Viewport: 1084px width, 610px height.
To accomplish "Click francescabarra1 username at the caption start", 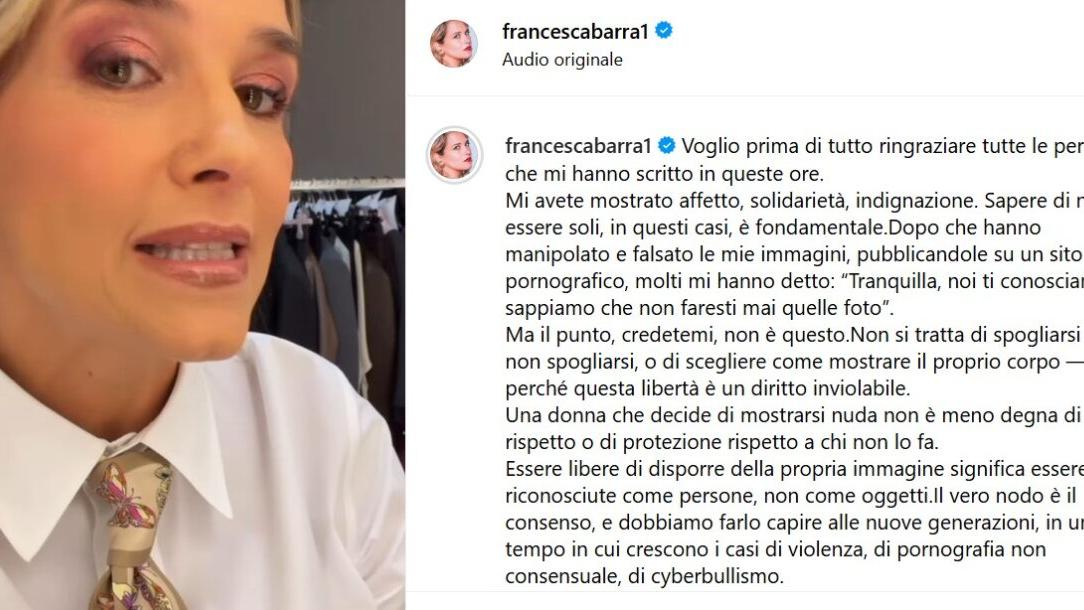I will pos(579,146).
